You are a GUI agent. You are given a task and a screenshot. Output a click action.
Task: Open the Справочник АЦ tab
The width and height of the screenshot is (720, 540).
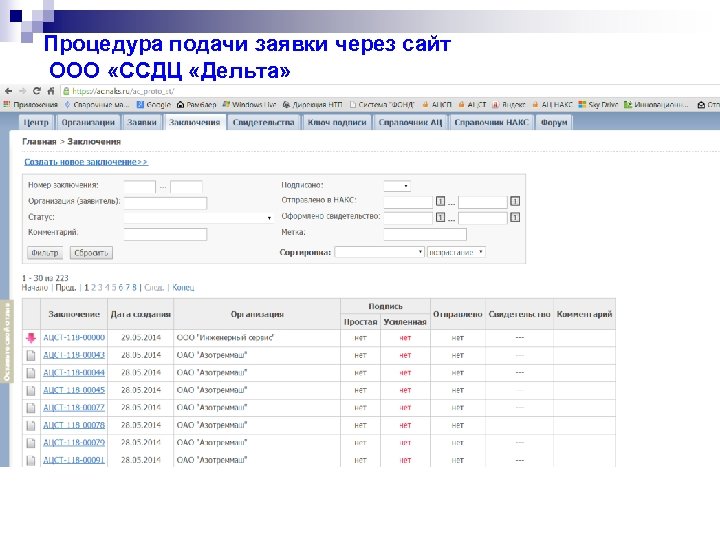tap(410, 123)
